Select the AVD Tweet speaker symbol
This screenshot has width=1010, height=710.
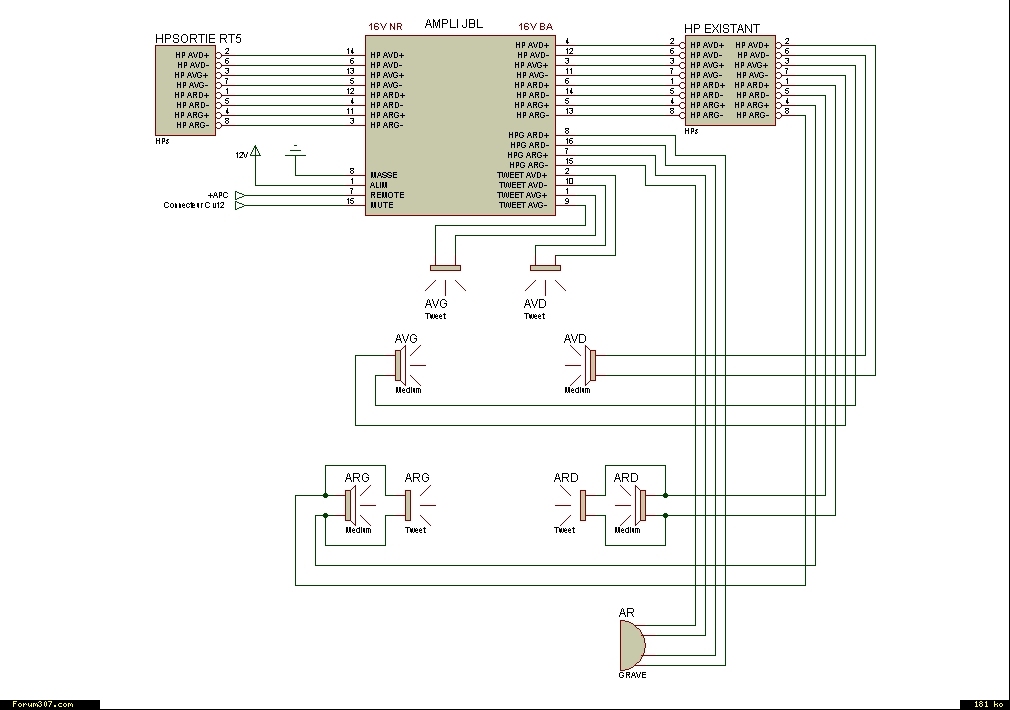pos(545,278)
